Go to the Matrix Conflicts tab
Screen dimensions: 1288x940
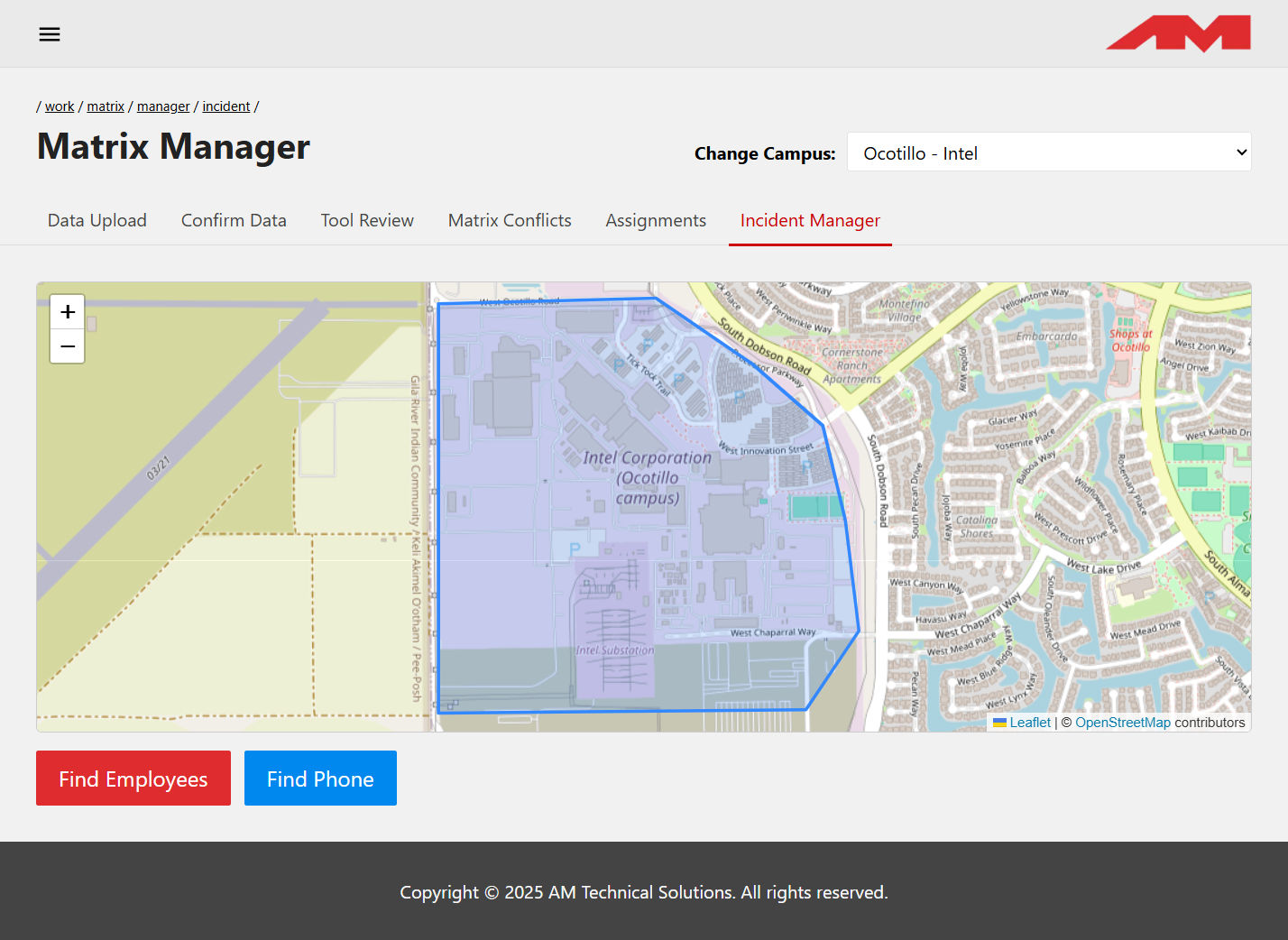click(510, 220)
